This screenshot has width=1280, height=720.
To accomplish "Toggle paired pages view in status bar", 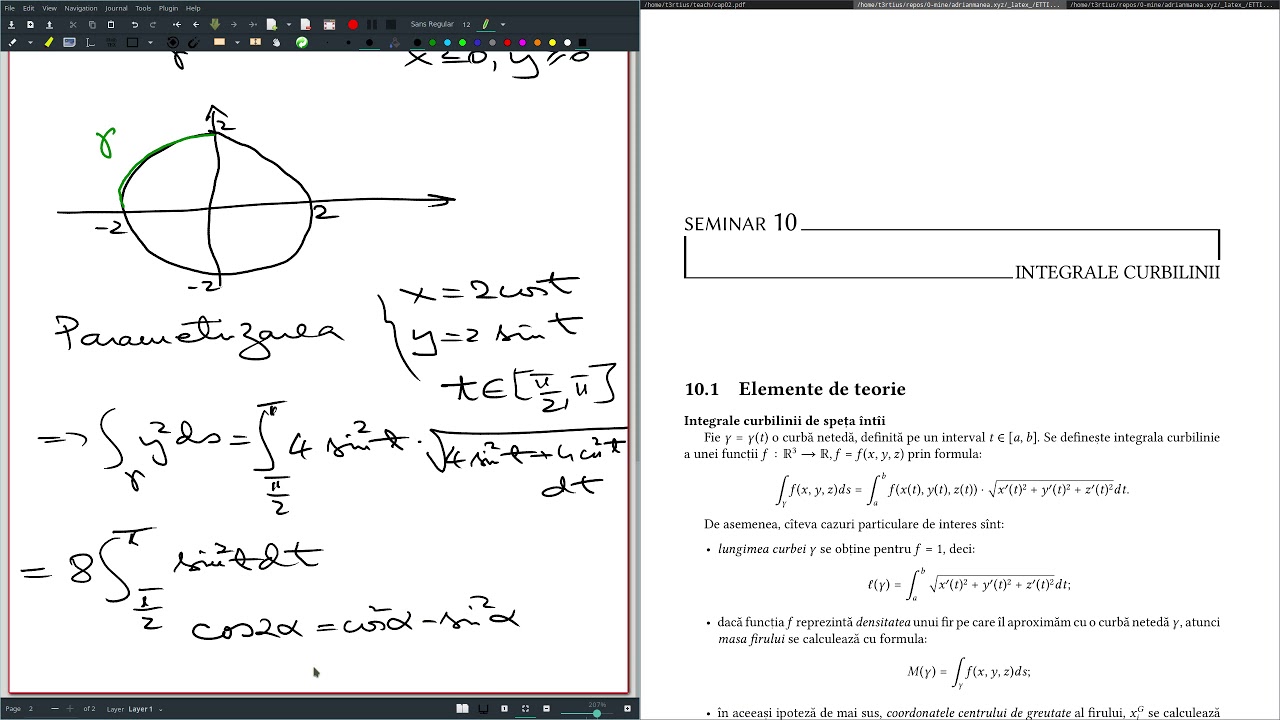I will 463,709.
